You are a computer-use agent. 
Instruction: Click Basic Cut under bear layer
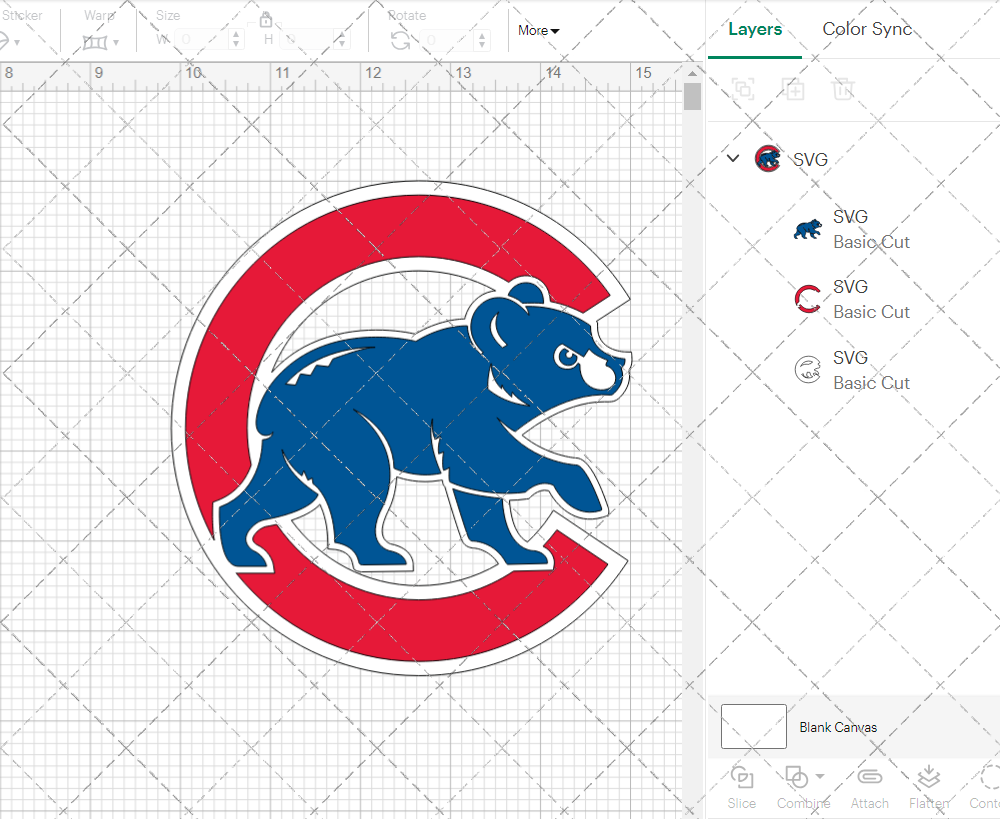tap(871, 242)
